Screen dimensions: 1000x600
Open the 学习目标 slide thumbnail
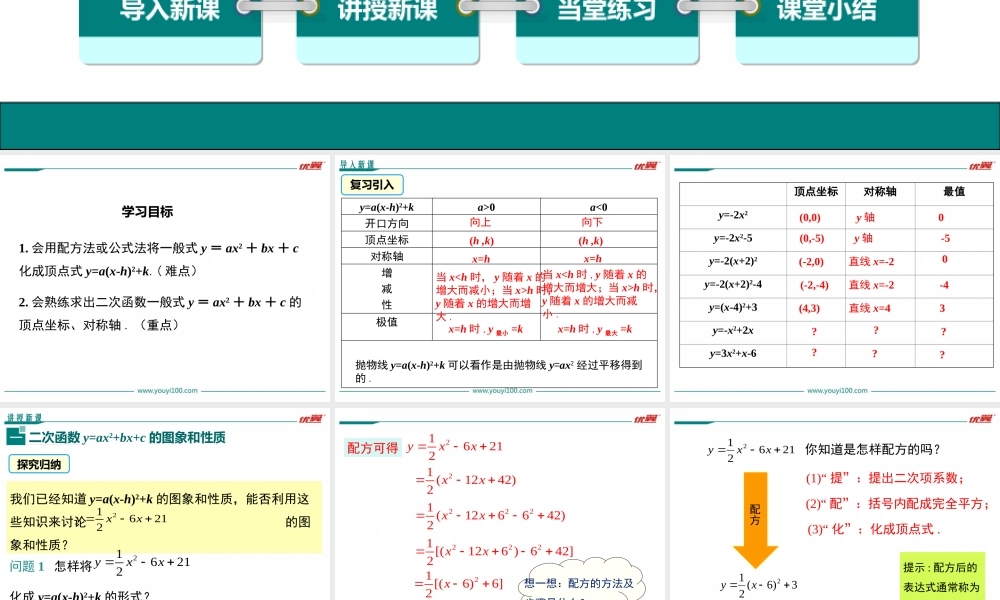pyautogui.click(x=165, y=282)
